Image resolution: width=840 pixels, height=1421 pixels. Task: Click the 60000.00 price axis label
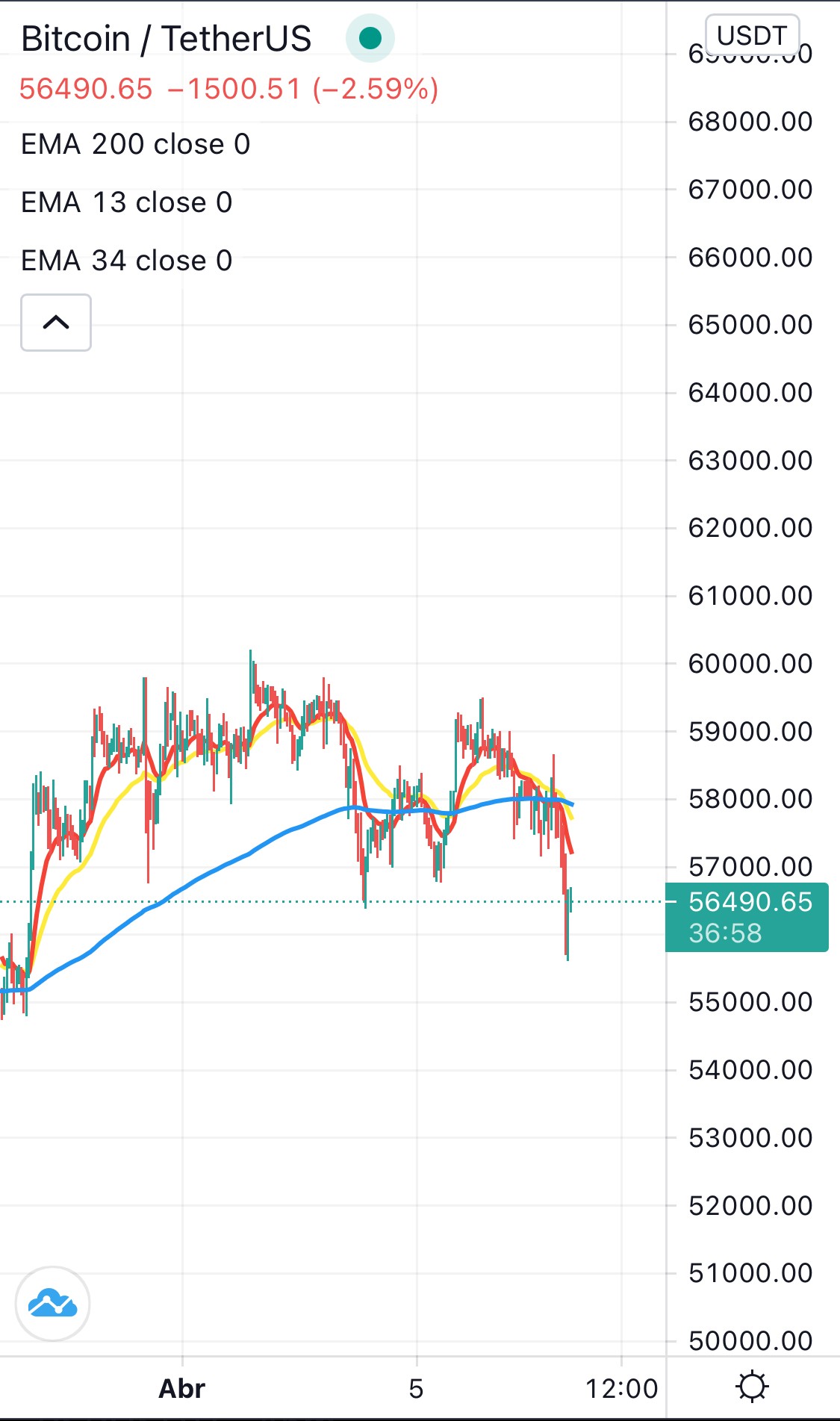click(750, 663)
